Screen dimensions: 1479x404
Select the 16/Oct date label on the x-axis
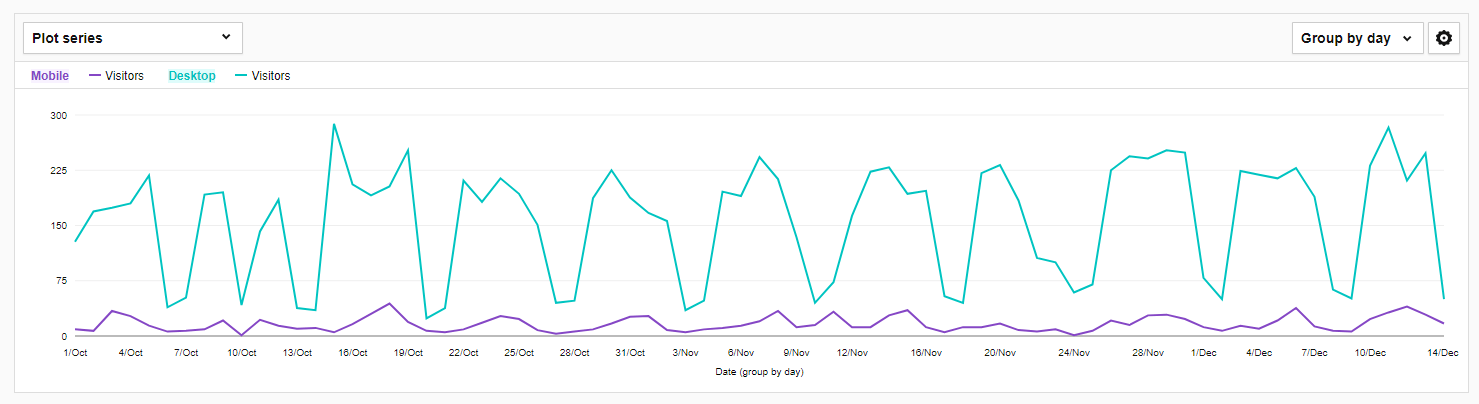(353, 353)
